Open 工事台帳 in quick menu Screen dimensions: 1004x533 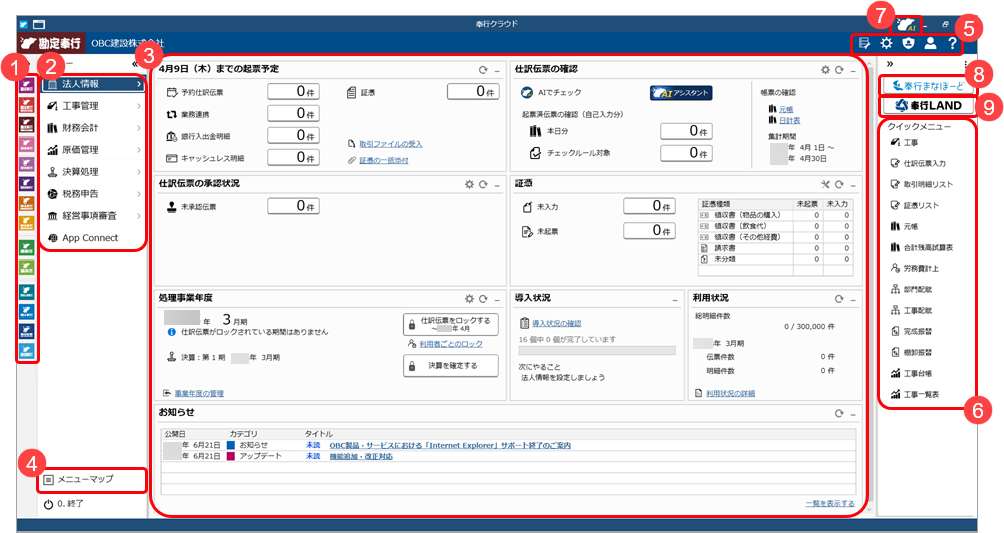pyautogui.click(x=911, y=373)
